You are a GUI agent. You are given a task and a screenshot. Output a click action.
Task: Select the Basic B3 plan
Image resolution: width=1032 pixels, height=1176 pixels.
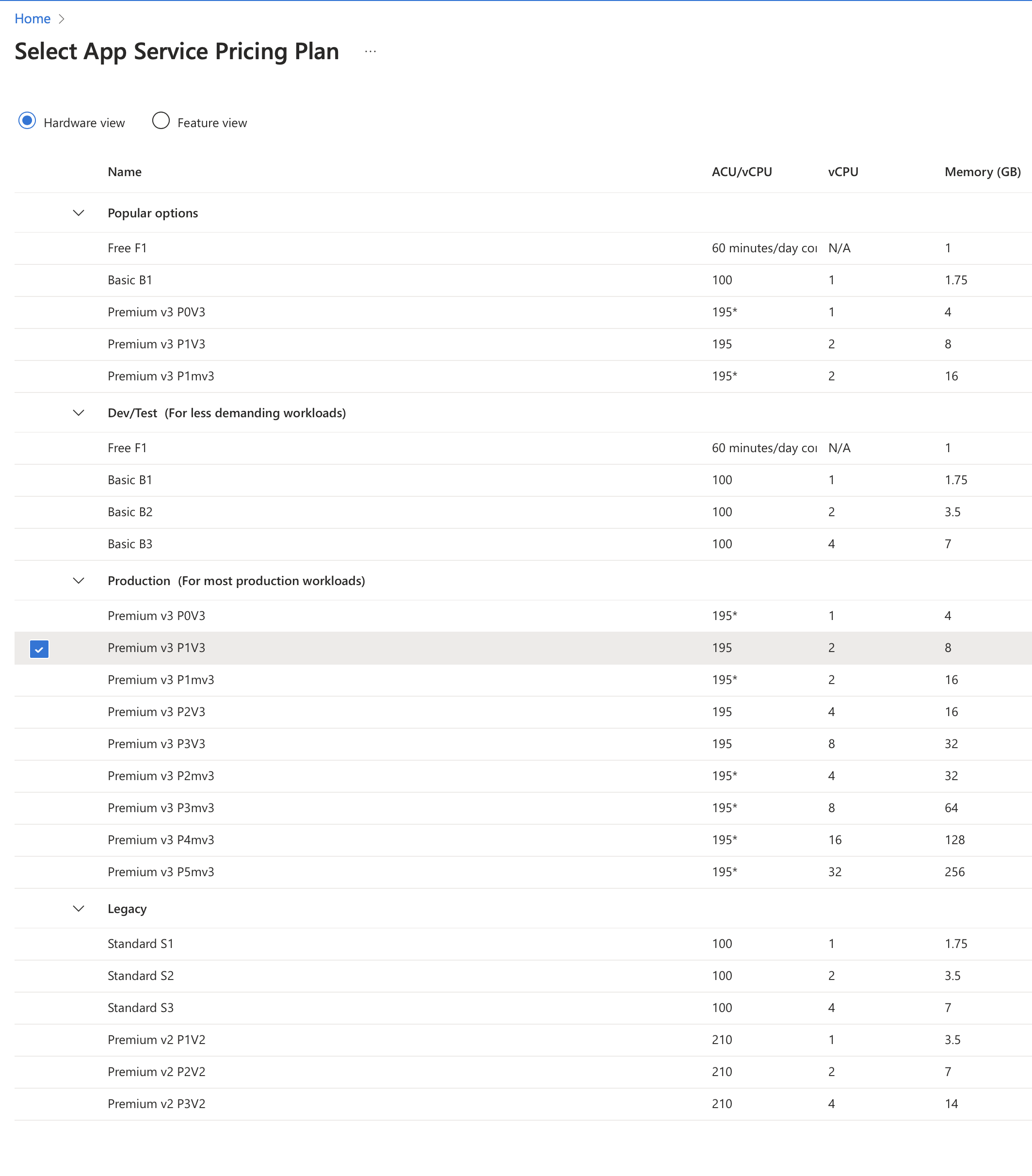click(130, 544)
